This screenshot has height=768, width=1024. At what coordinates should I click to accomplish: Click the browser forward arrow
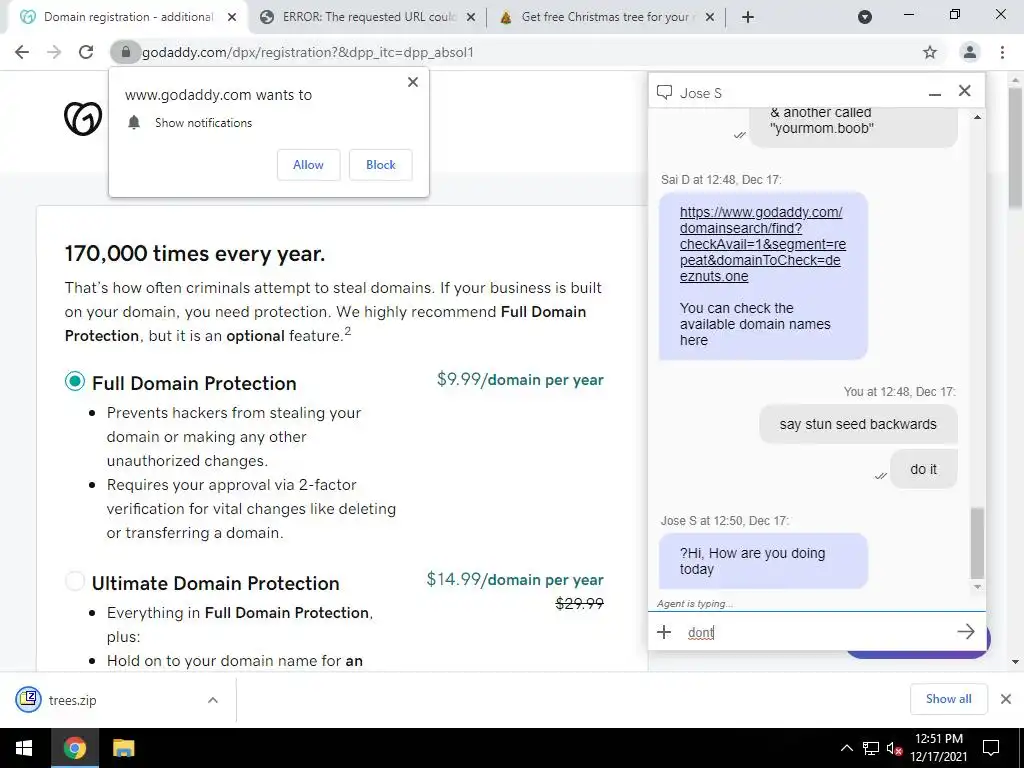(x=54, y=52)
